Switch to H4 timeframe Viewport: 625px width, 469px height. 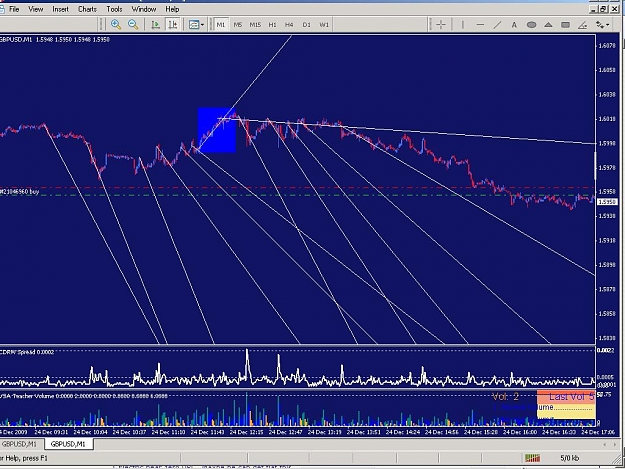[x=289, y=25]
